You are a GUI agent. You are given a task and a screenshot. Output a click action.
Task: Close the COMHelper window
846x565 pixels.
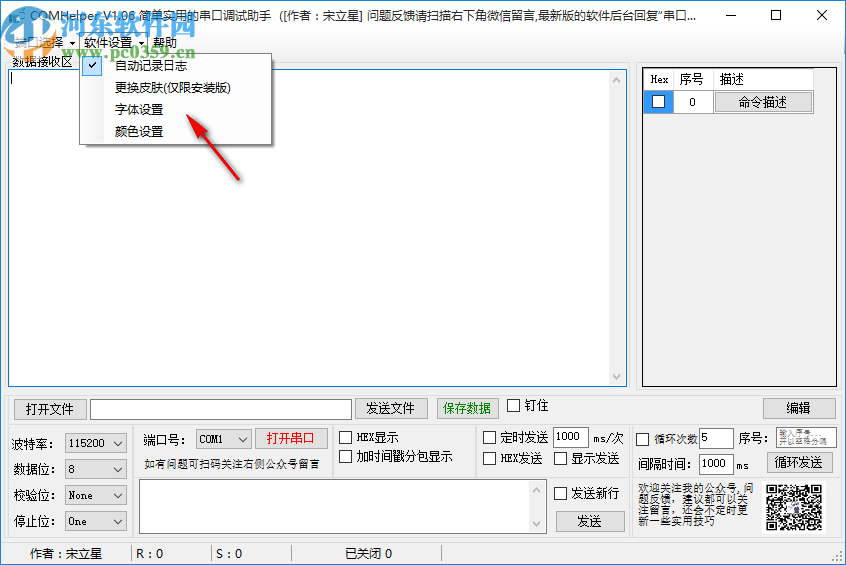822,16
